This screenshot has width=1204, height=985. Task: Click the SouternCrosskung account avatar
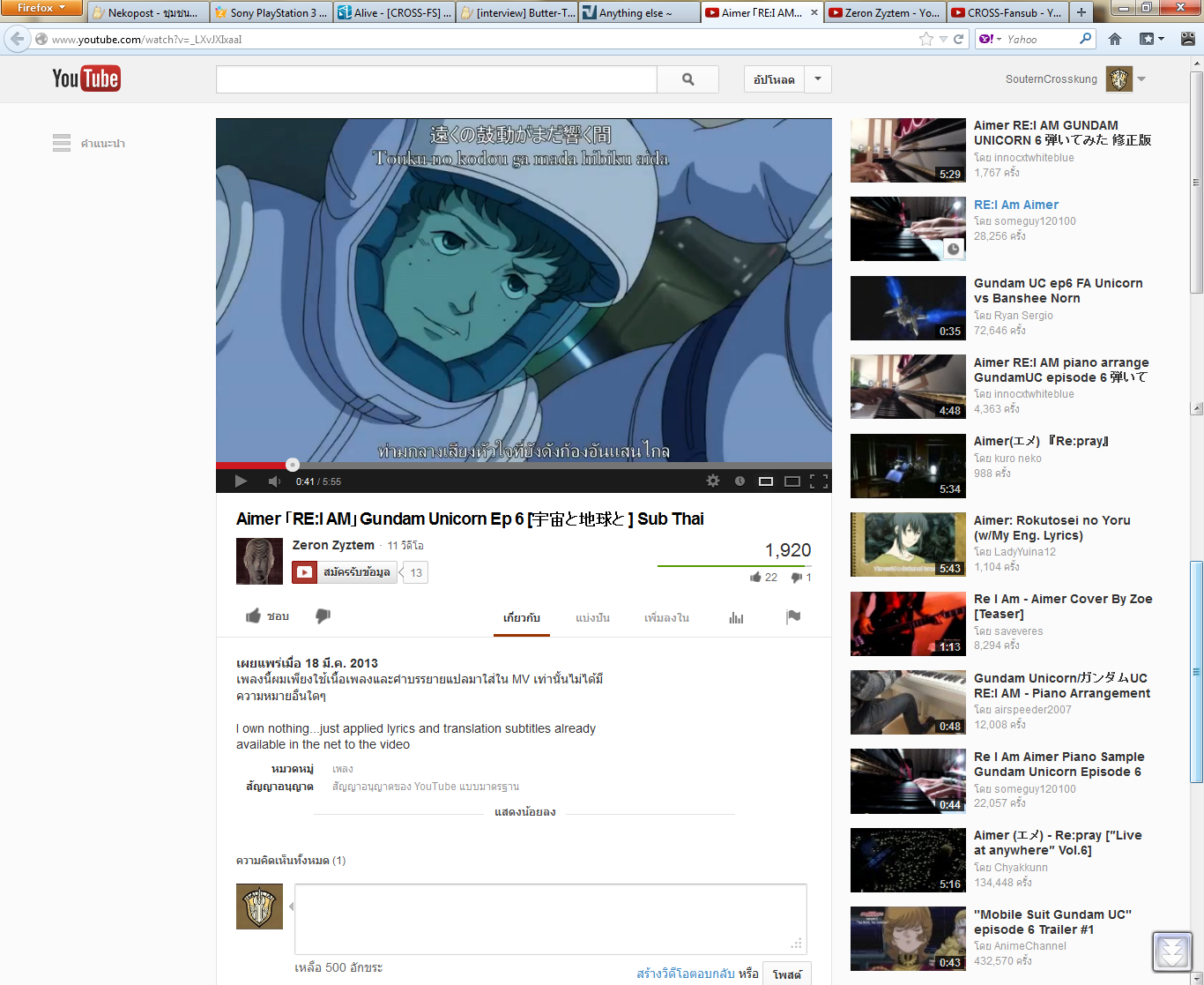click(1119, 79)
